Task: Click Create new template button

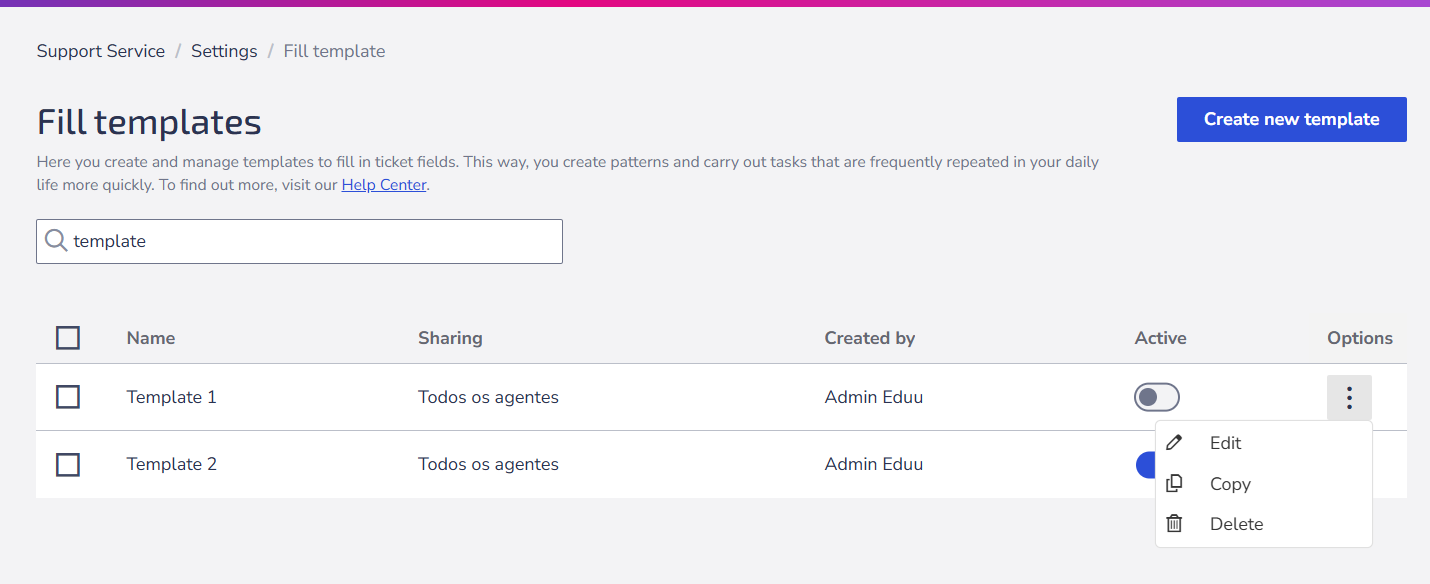Action: (x=1292, y=119)
